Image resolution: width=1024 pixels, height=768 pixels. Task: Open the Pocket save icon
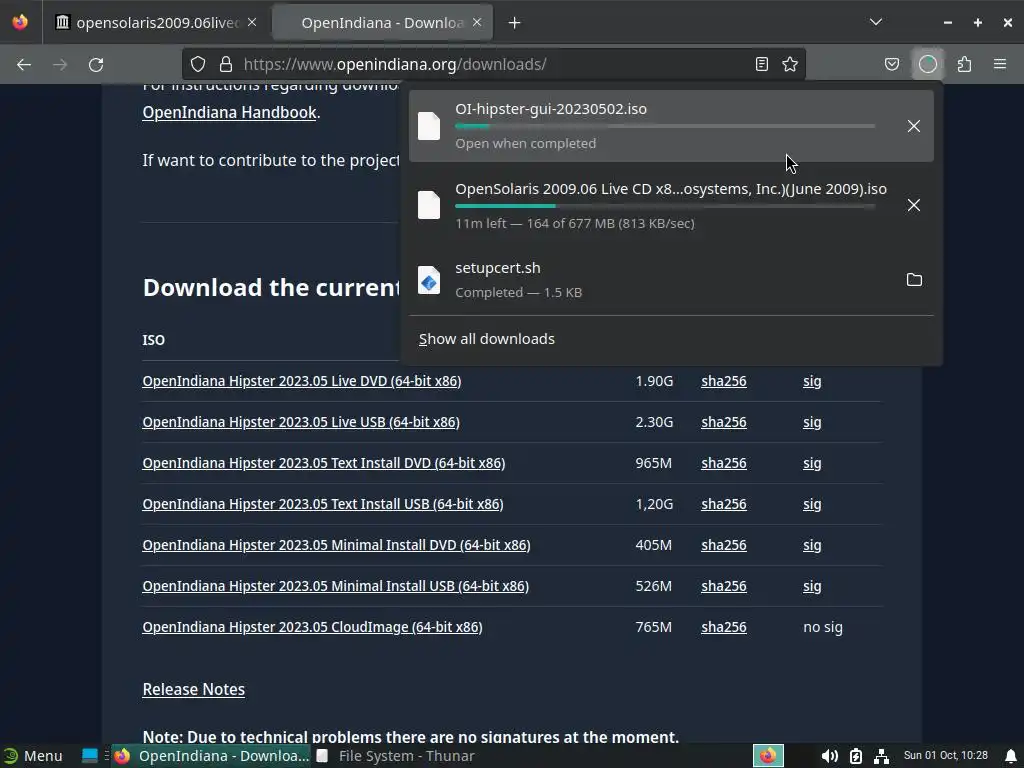point(891,64)
